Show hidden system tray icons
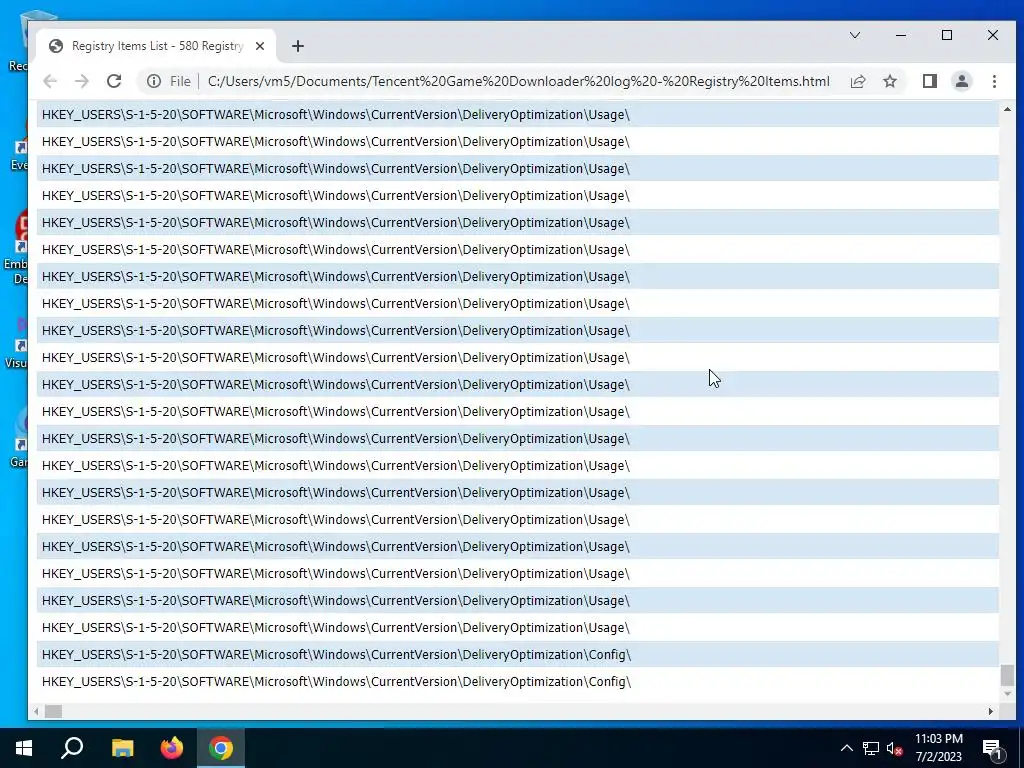Screen dimensions: 1024x768 (x=846, y=748)
